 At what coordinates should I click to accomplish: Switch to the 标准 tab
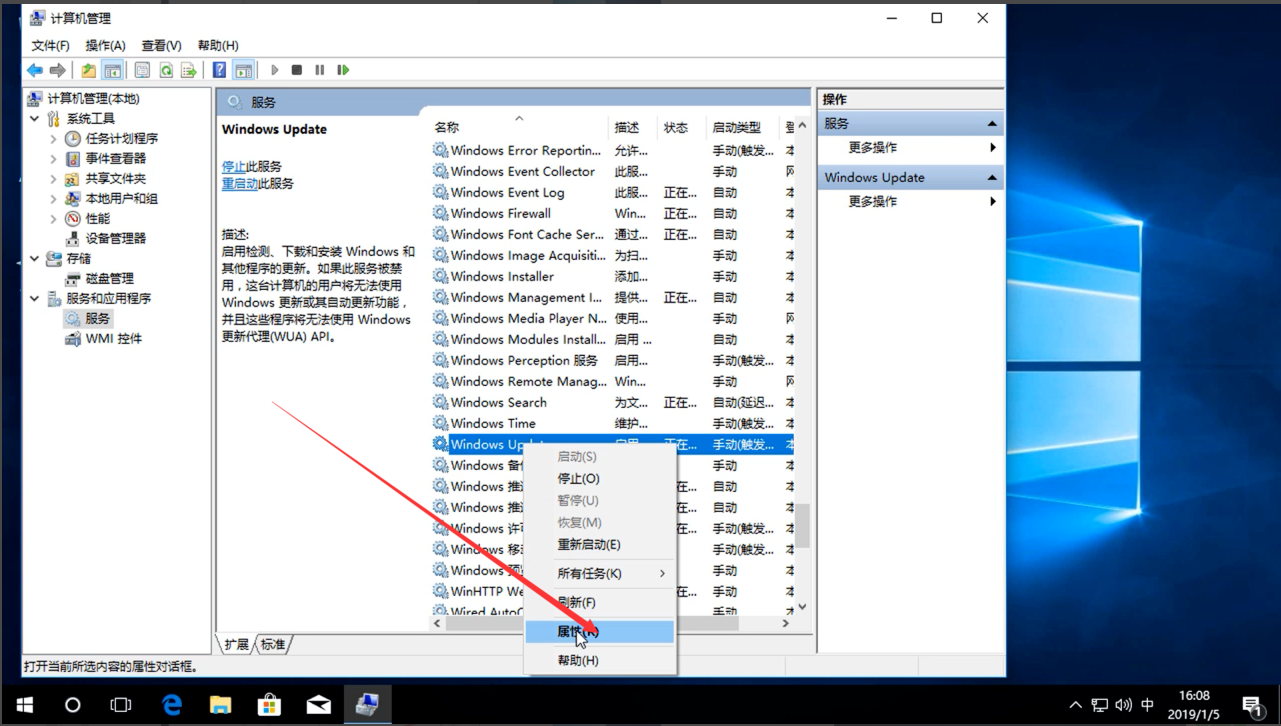[x=273, y=645]
